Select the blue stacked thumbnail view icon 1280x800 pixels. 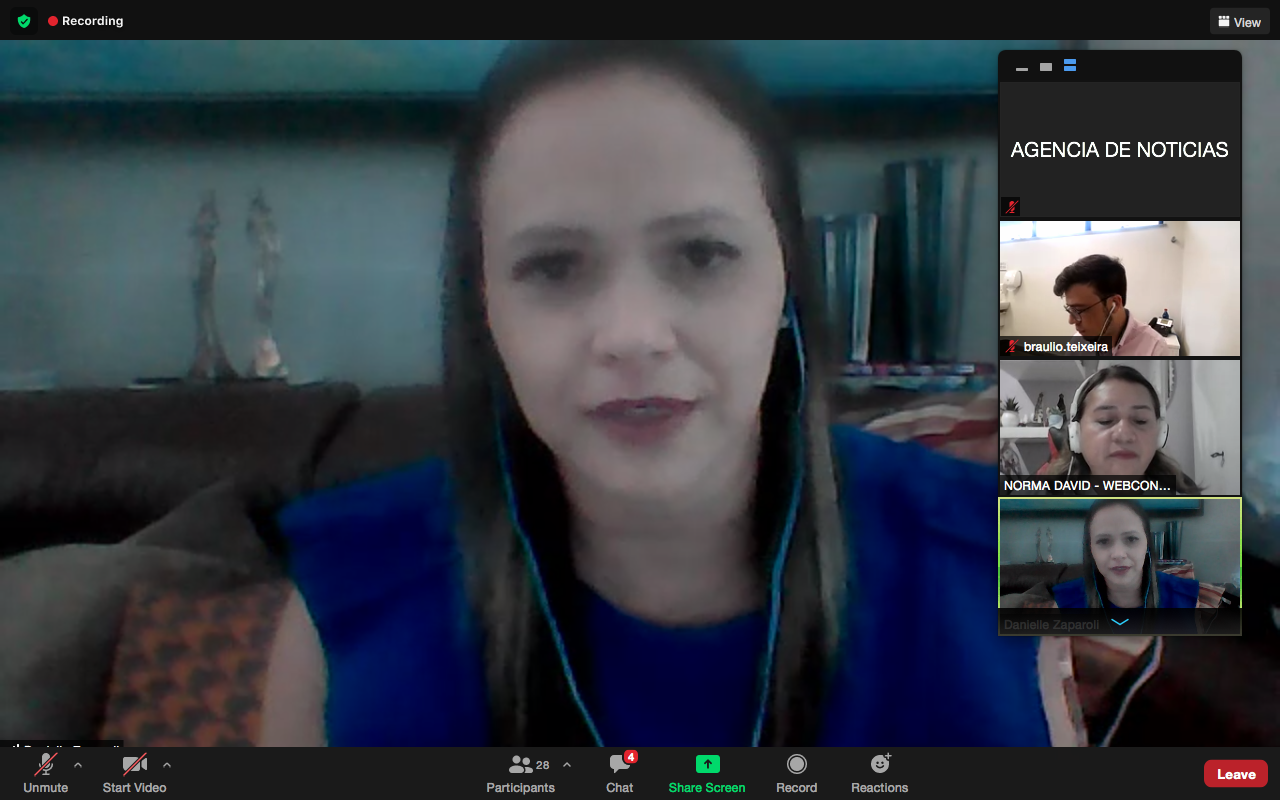pyautogui.click(x=1070, y=66)
